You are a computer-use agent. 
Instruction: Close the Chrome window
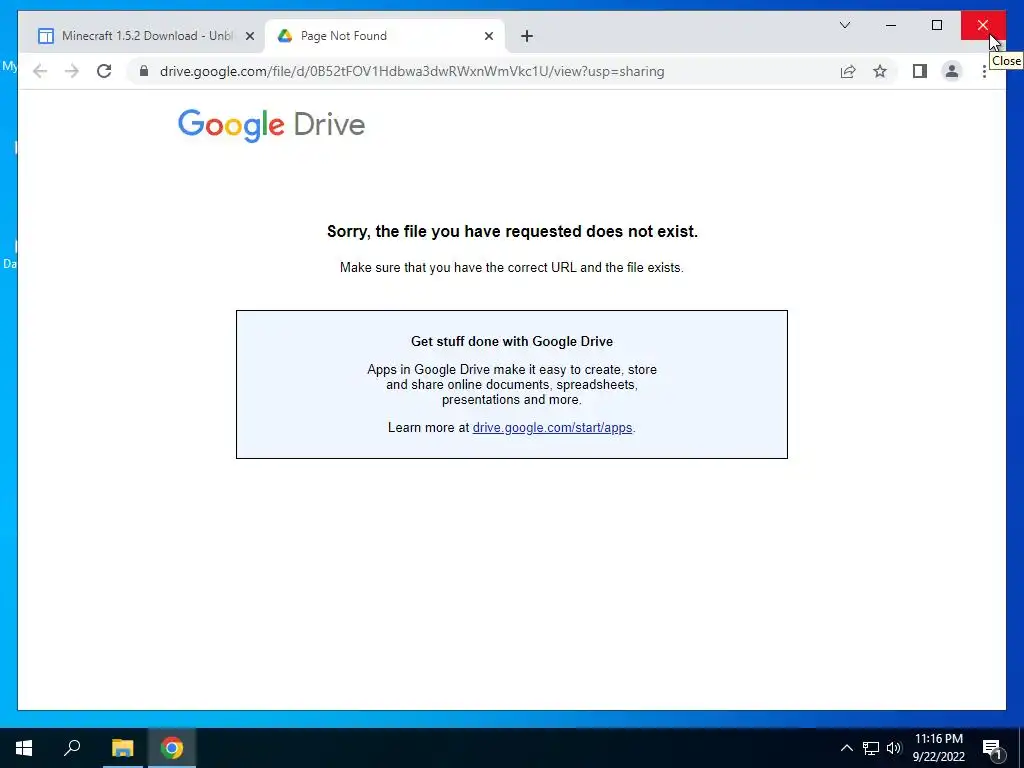983,25
